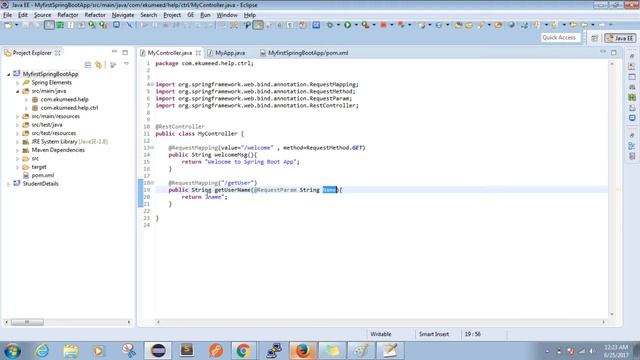Open the Open Perspective icon beside Java EE
The height and width of the screenshot is (360, 640).
pyautogui.click(x=594, y=38)
